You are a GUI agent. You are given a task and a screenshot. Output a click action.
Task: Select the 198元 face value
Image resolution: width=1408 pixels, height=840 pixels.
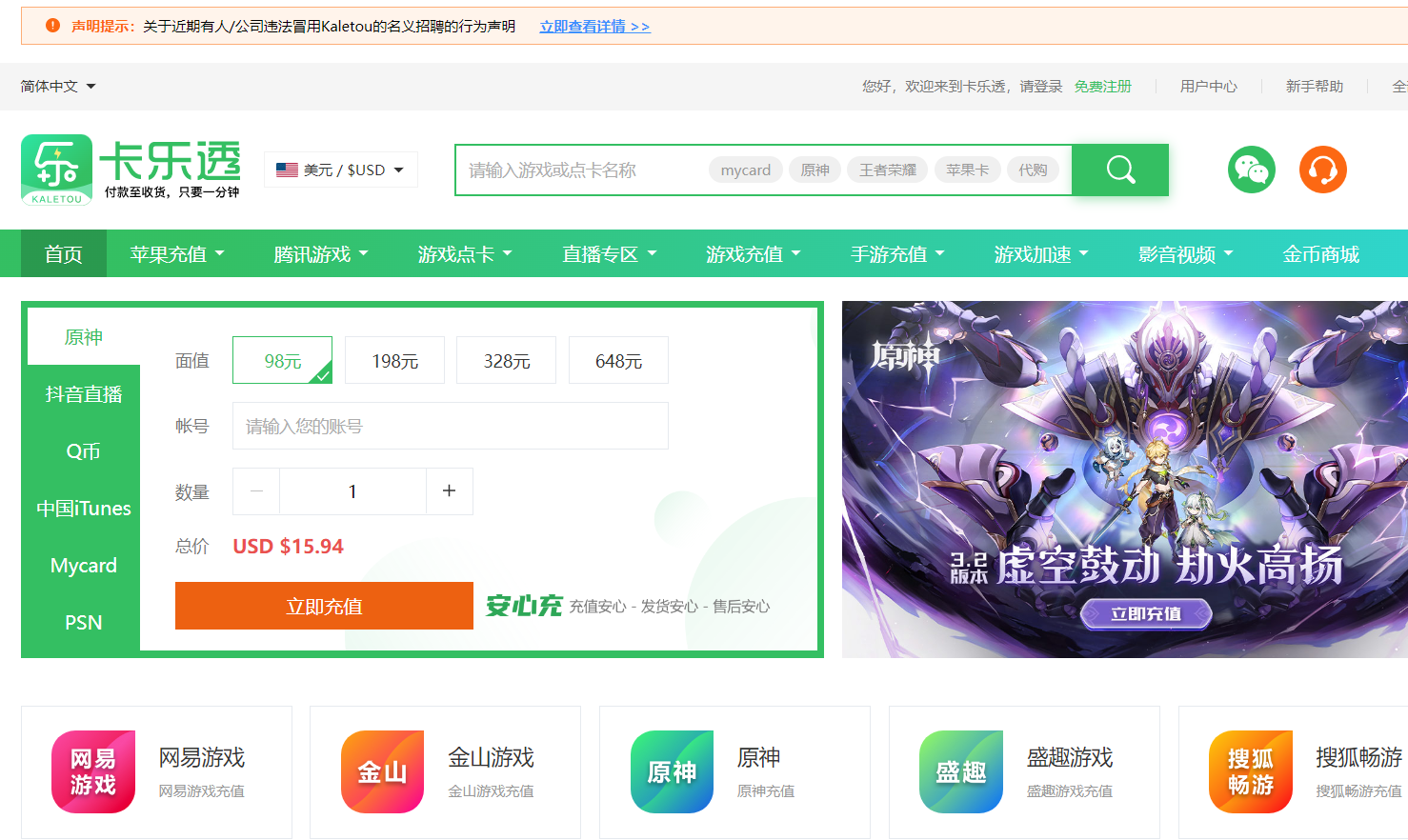pos(394,360)
